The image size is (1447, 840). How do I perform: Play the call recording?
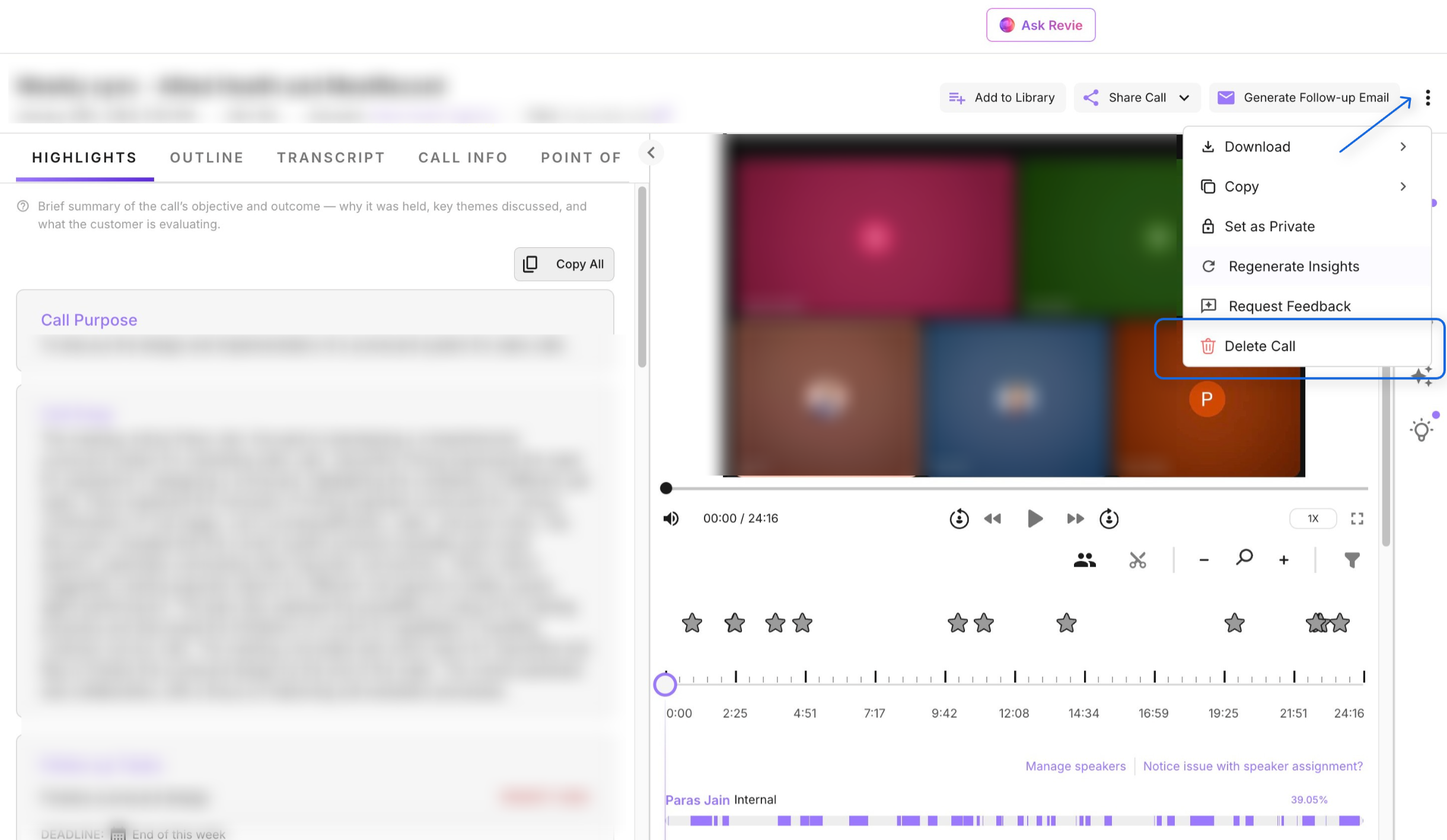(x=1034, y=519)
